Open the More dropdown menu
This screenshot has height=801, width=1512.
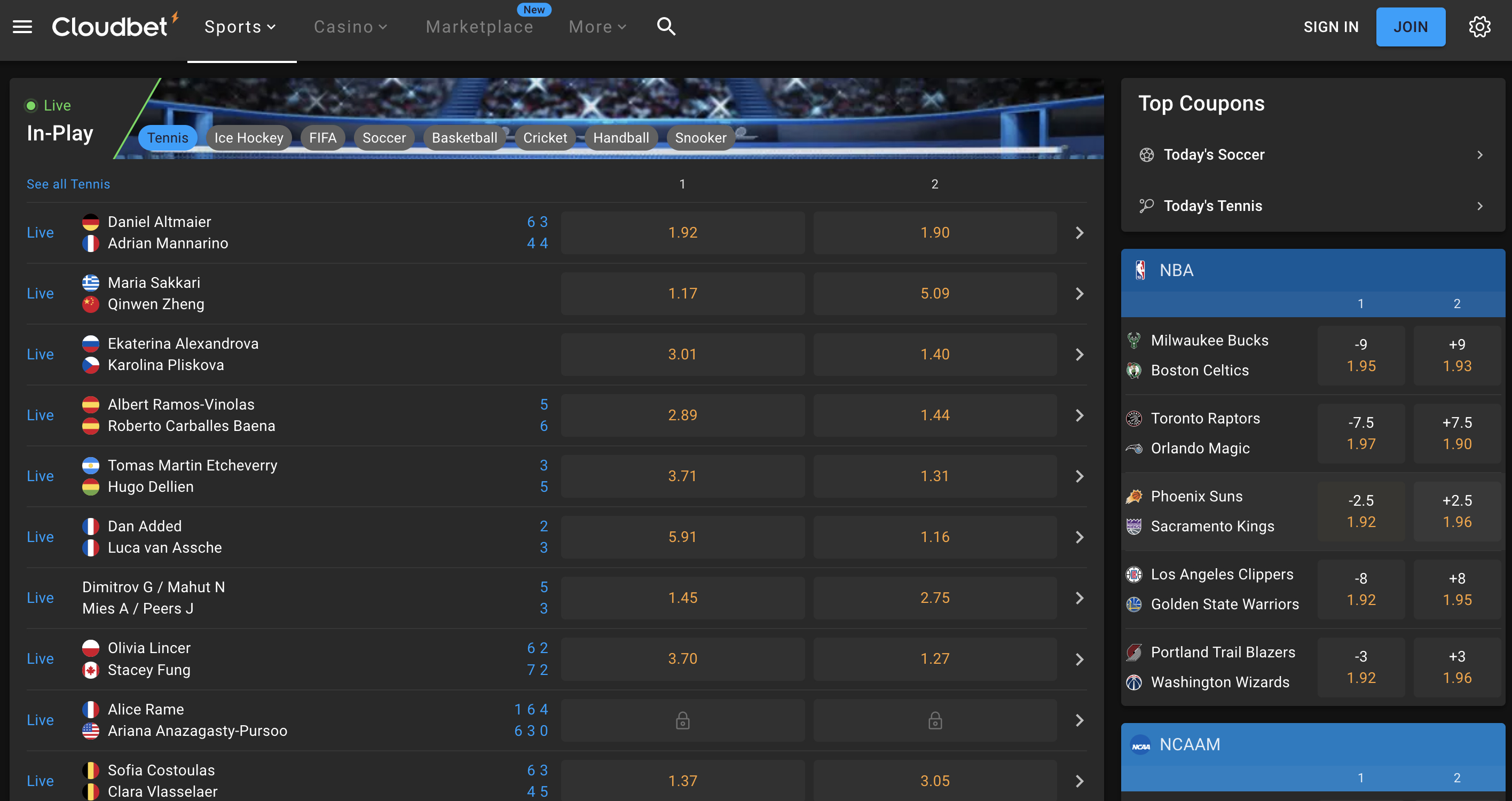coord(597,27)
